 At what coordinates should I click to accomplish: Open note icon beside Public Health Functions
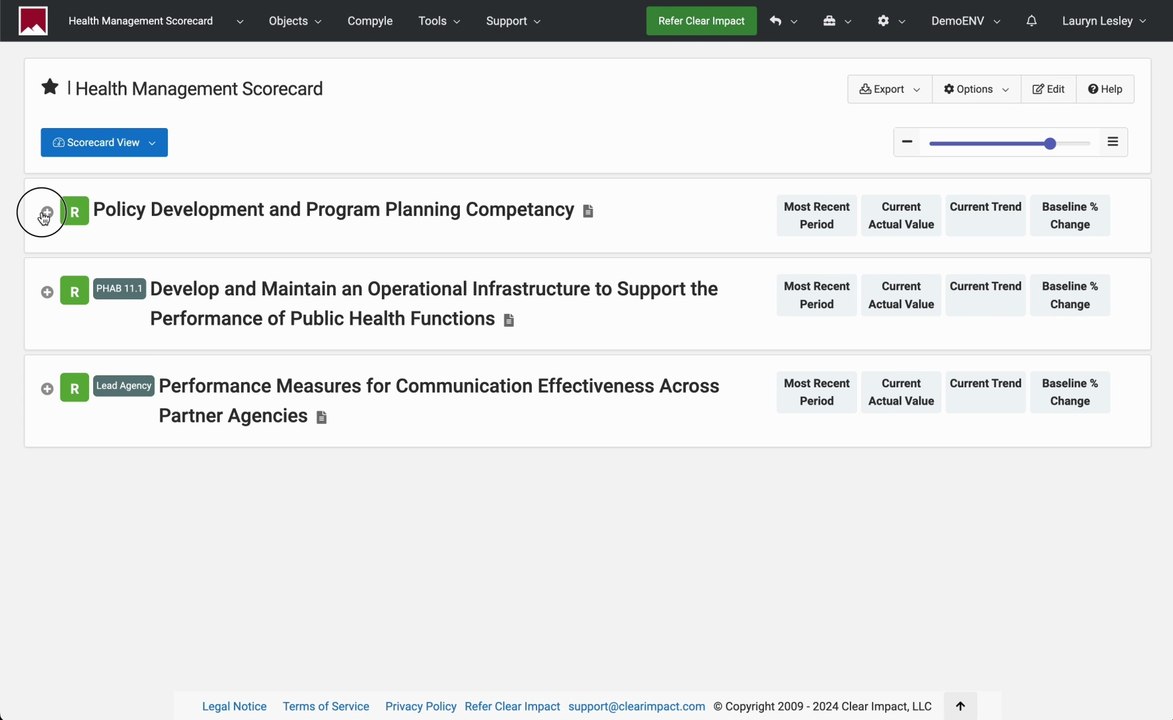509,320
